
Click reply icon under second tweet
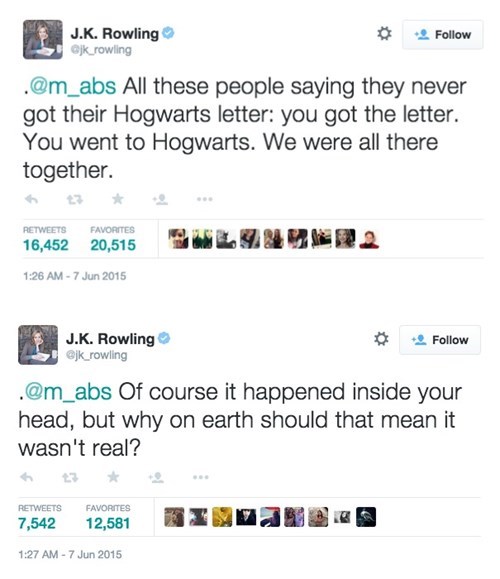coord(27,477)
